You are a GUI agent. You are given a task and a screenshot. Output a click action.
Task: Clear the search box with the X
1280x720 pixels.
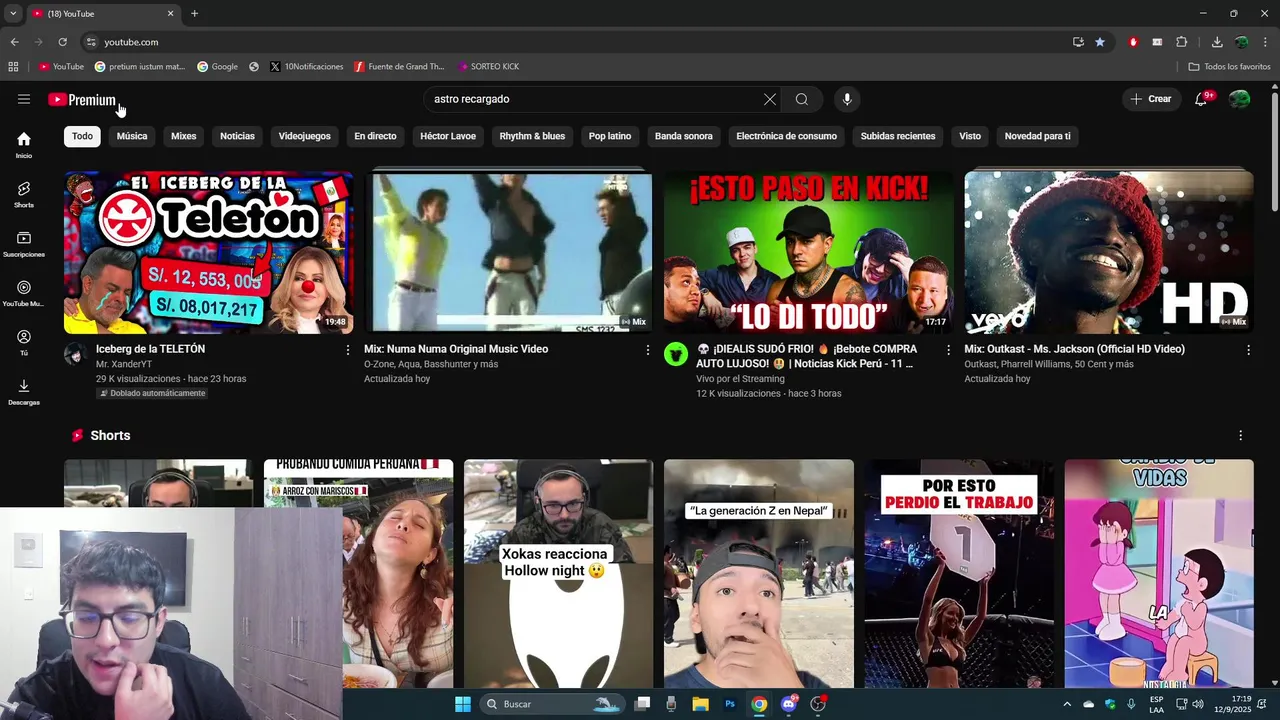pyautogui.click(x=769, y=99)
